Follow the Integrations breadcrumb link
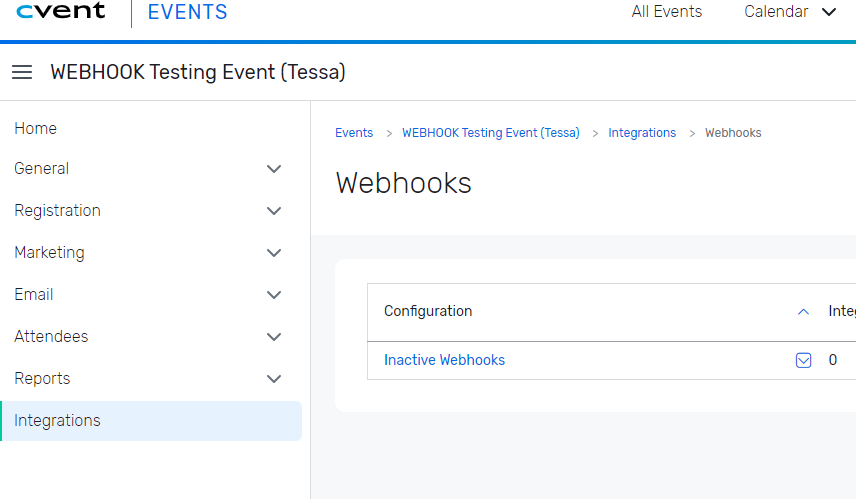856x499 pixels. click(x=642, y=133)
